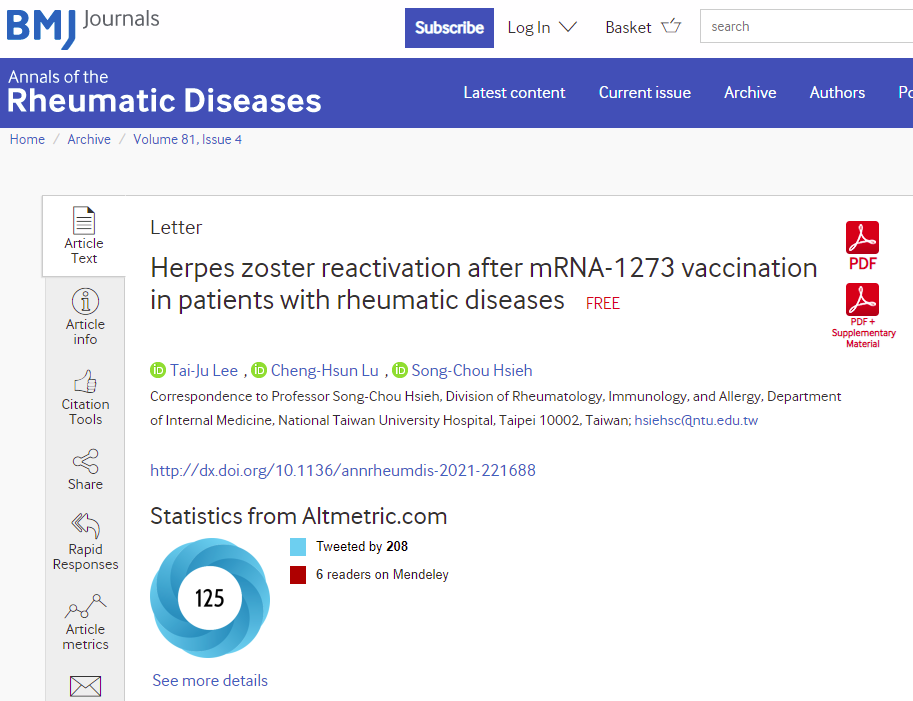913x701 pixels.
Task: Click Volume 81, Issue 4 breadcrumb
Action: [x=187, y=139]
